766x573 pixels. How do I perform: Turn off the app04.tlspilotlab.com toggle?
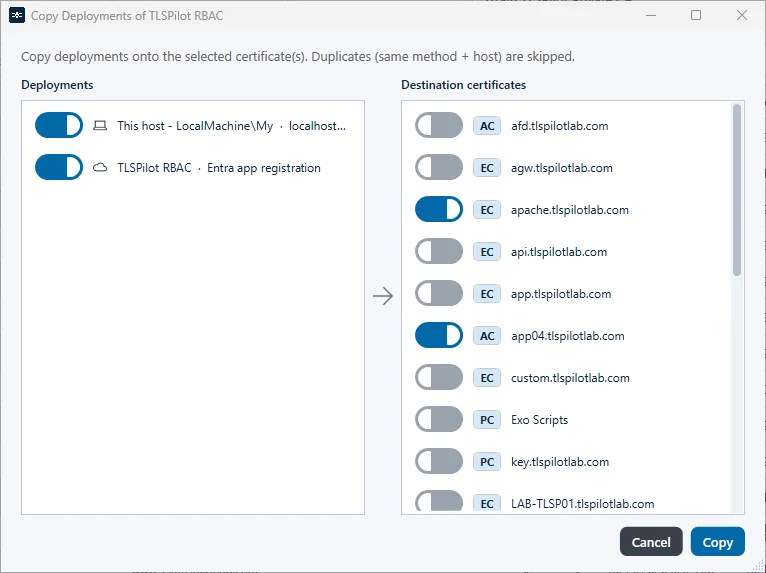click(439, 335)
